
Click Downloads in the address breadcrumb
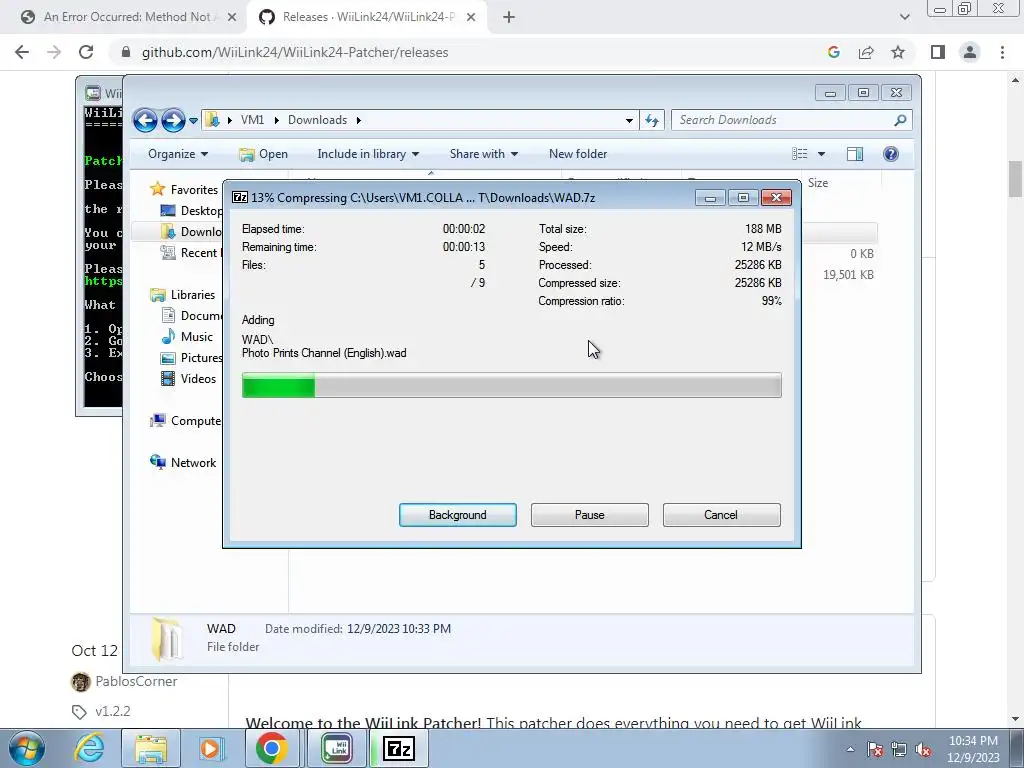click(x=317, y=120)
